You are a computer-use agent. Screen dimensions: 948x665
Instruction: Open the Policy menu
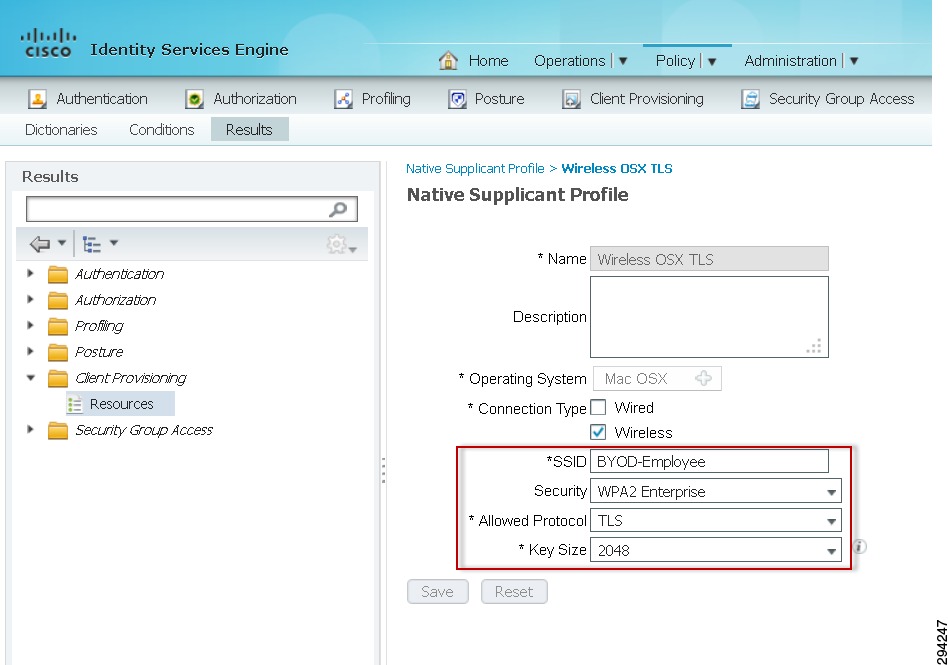tap(675, 61)
